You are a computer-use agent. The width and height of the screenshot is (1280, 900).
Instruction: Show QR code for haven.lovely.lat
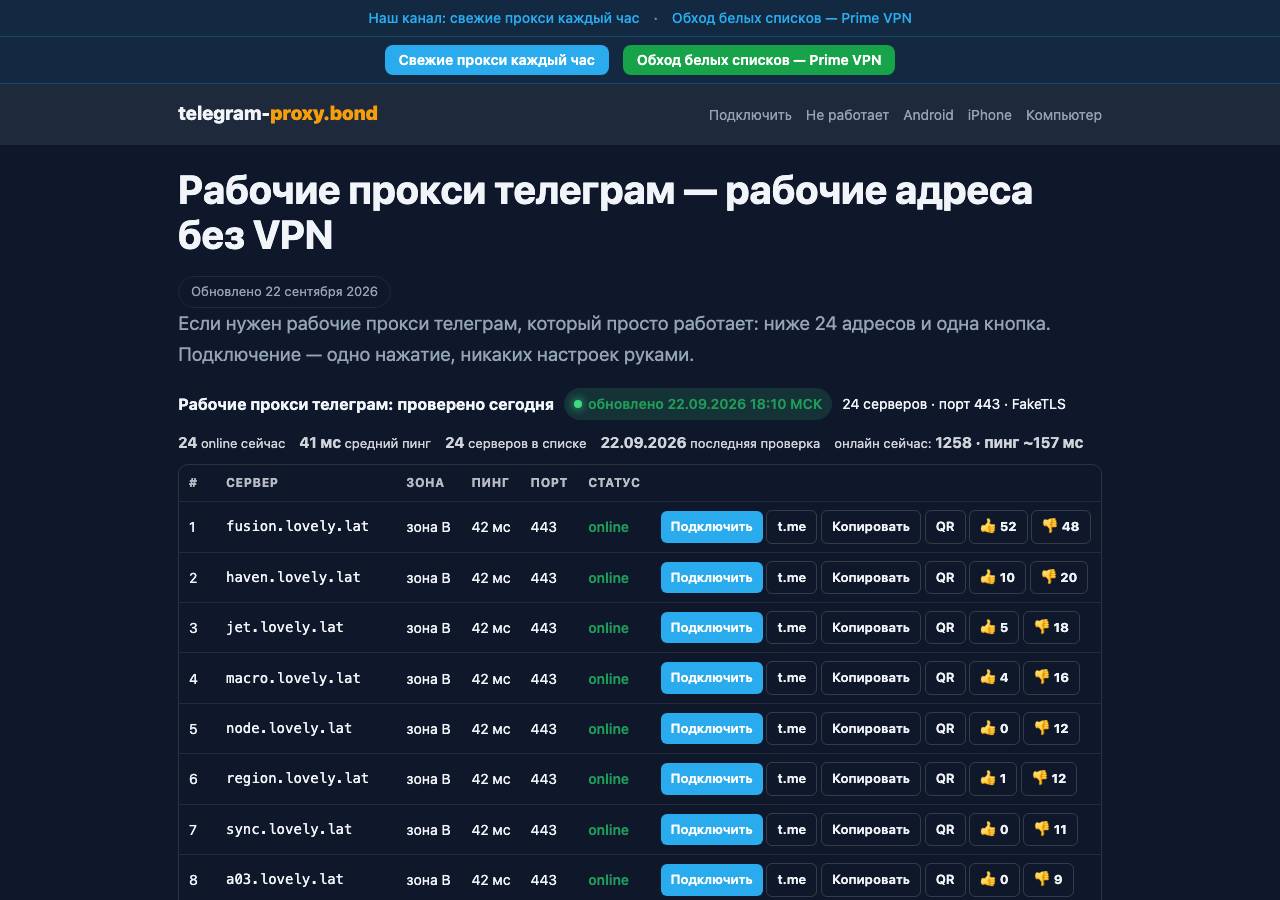tap(945, 577)
